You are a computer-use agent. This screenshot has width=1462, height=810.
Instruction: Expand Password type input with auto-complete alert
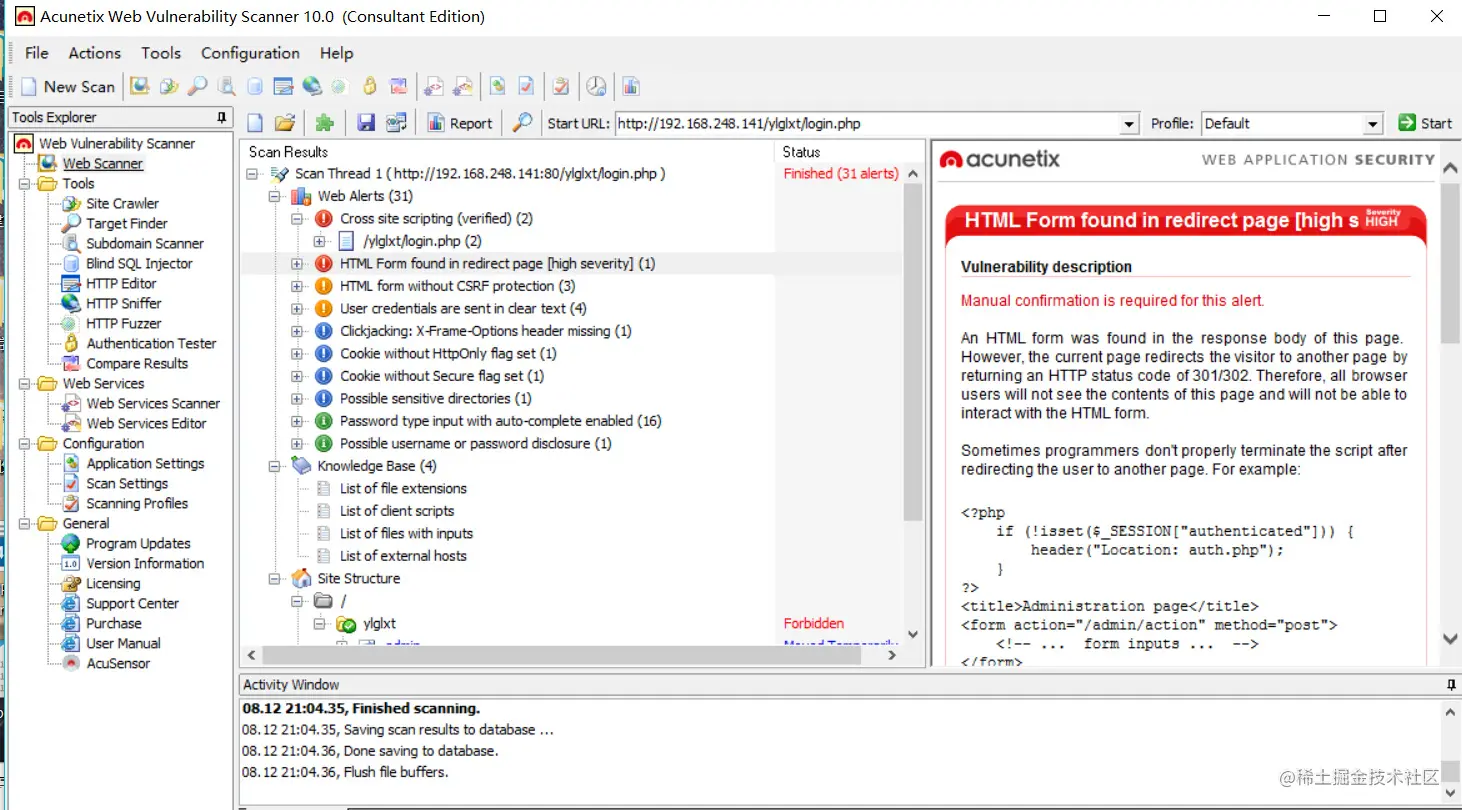click(x=297, y=421)
